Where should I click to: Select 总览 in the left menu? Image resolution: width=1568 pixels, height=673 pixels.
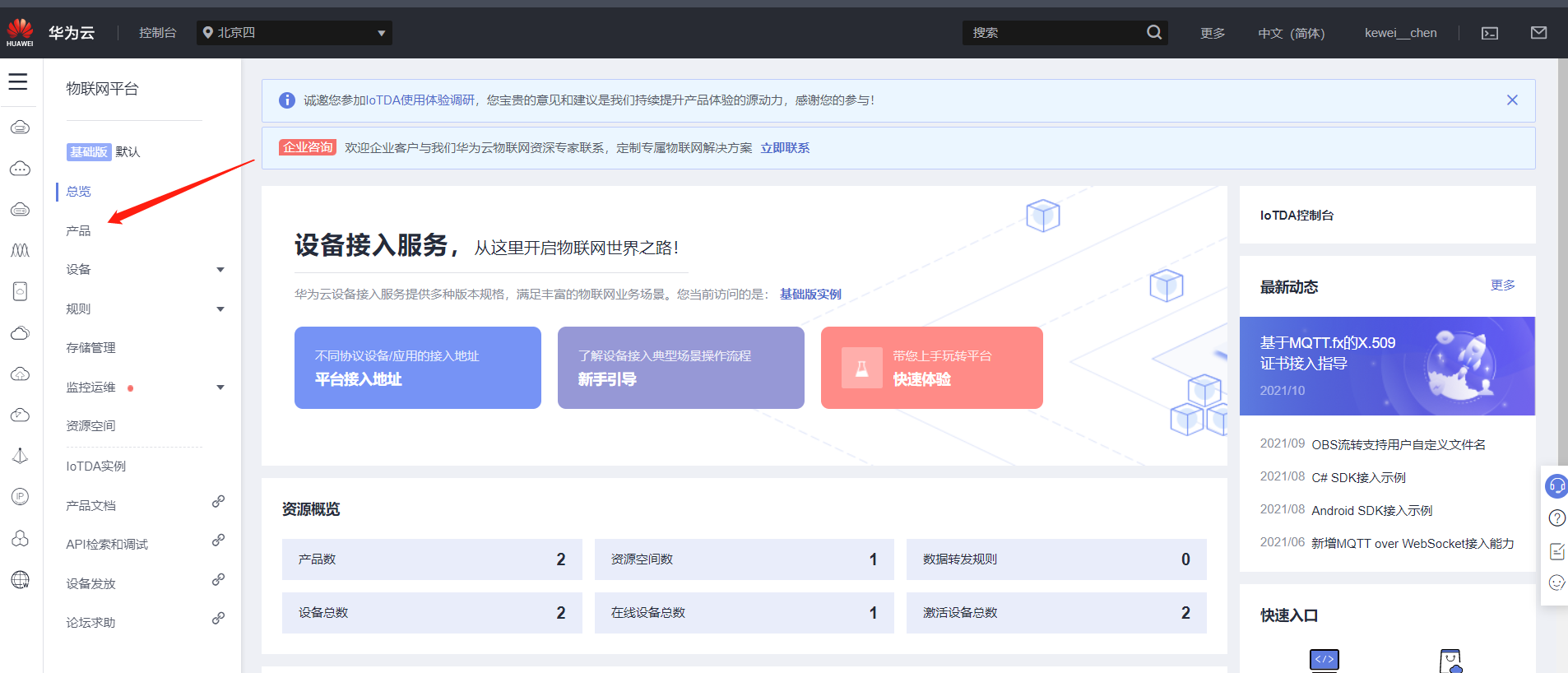click(x=78, y=192)
